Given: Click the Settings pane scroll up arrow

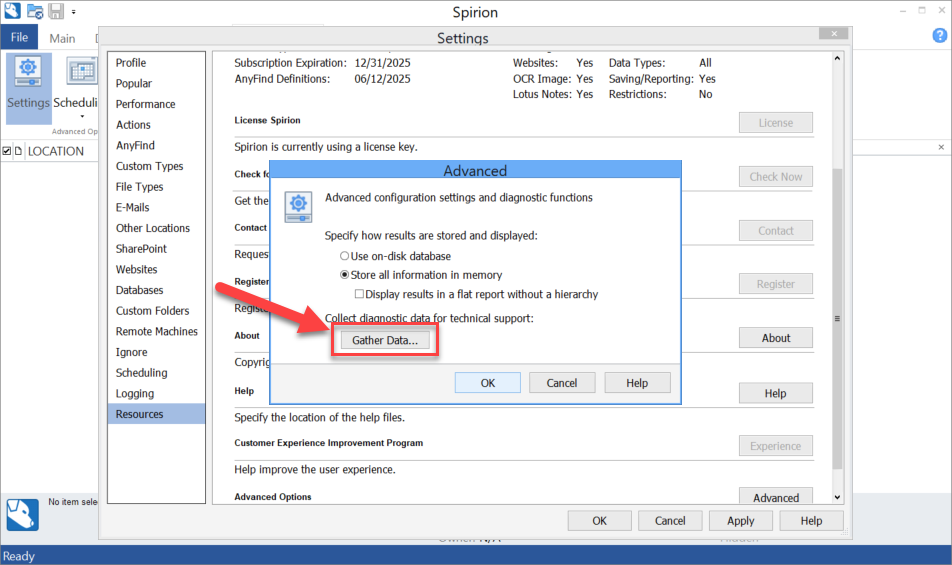Looking at the screenshot, I should point(837,58).
